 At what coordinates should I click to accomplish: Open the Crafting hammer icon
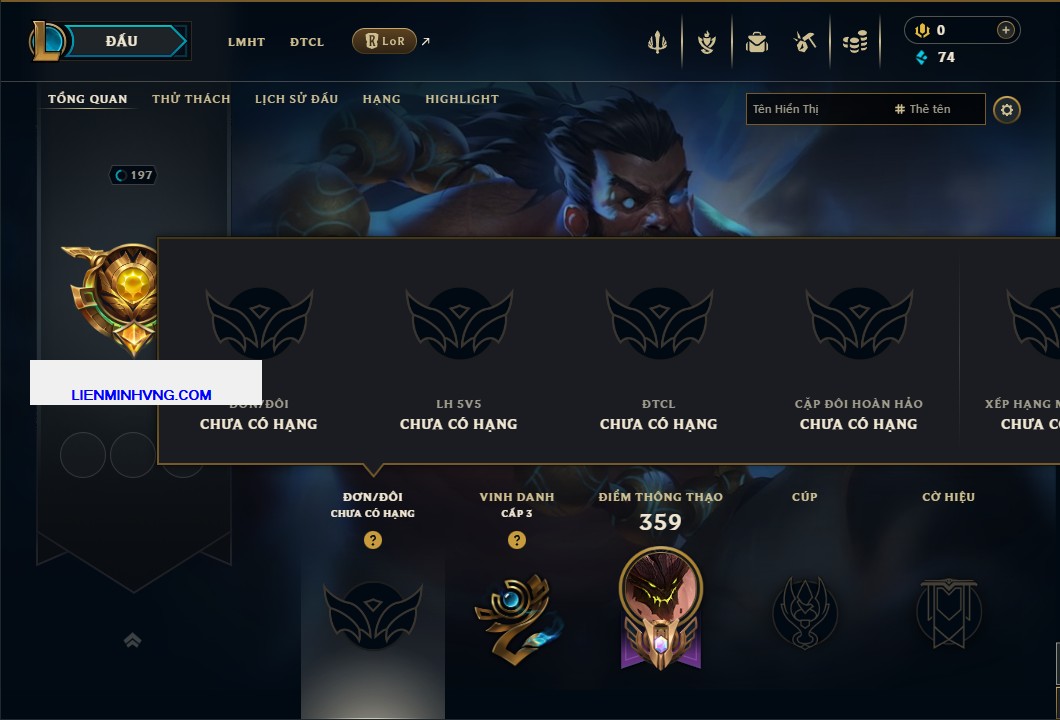click(804, 42)
